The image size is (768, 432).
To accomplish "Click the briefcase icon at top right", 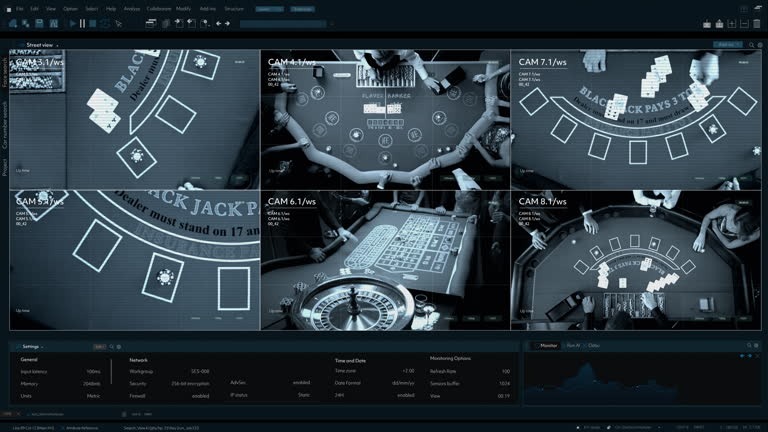I will 706,23.
